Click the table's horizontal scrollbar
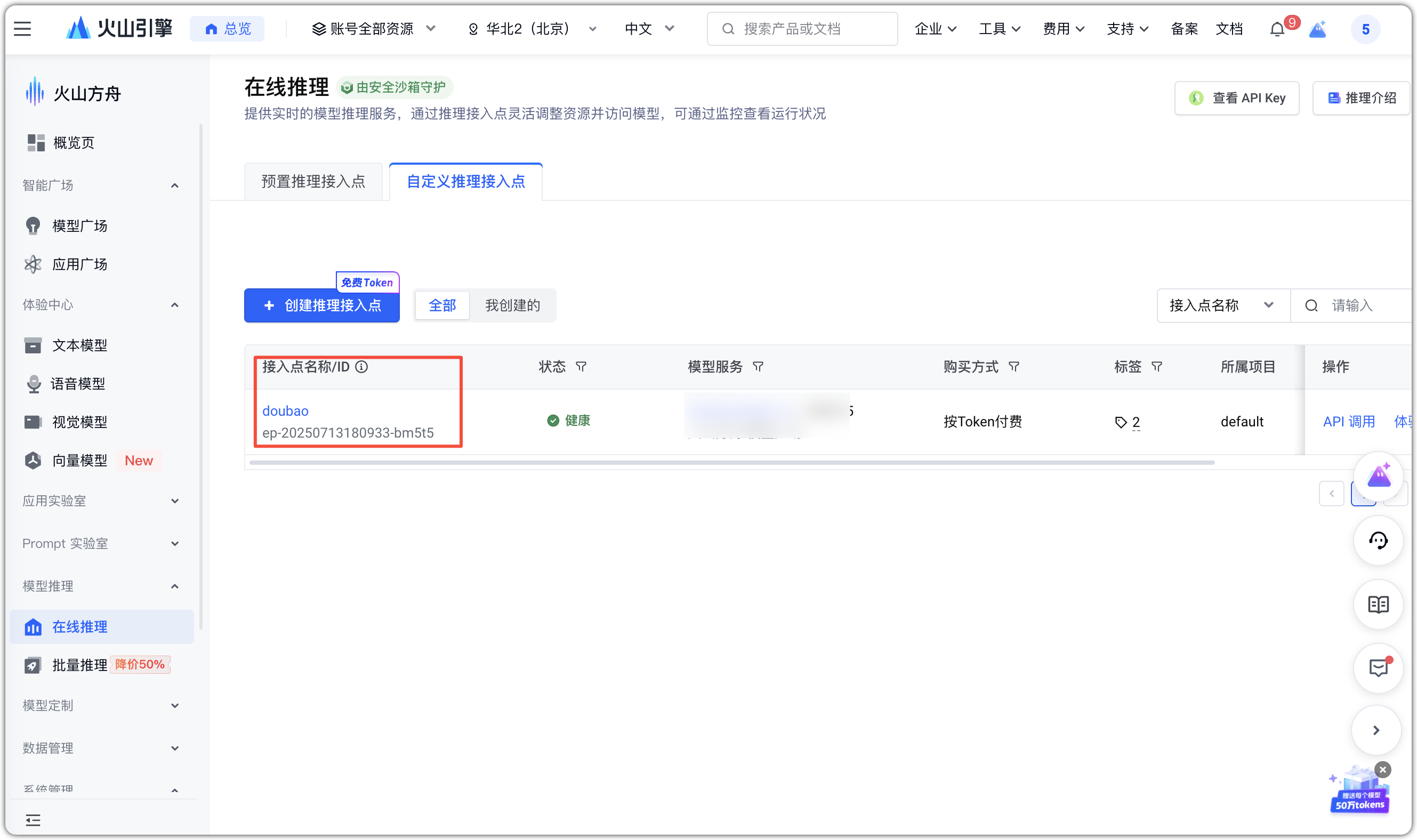Image resolution: width=1417 pixels, height=840 pixels. [731, 463]
